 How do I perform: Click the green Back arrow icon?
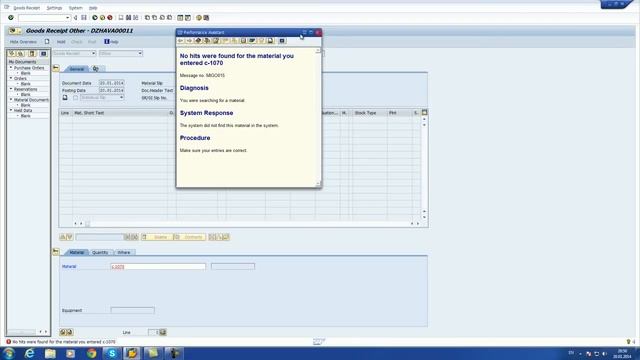coord(95,18)
